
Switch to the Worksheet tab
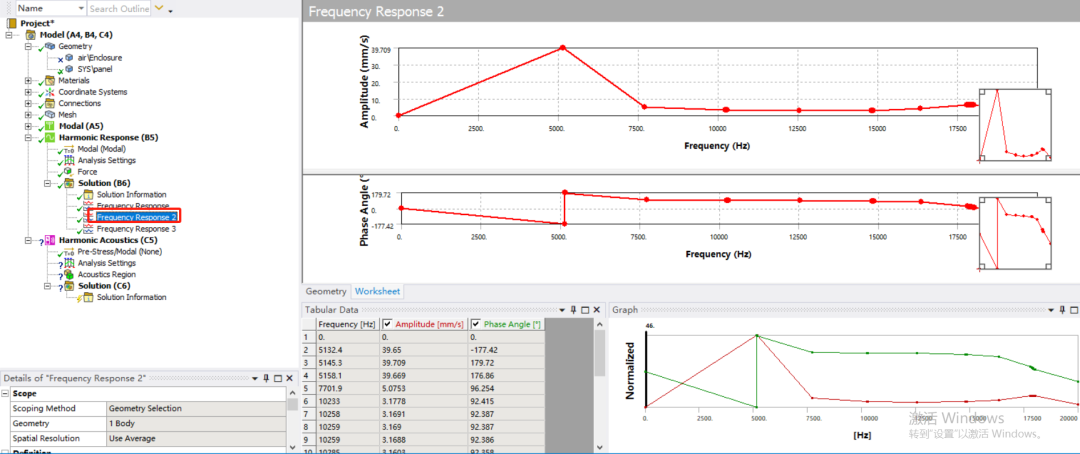point(377,291)
